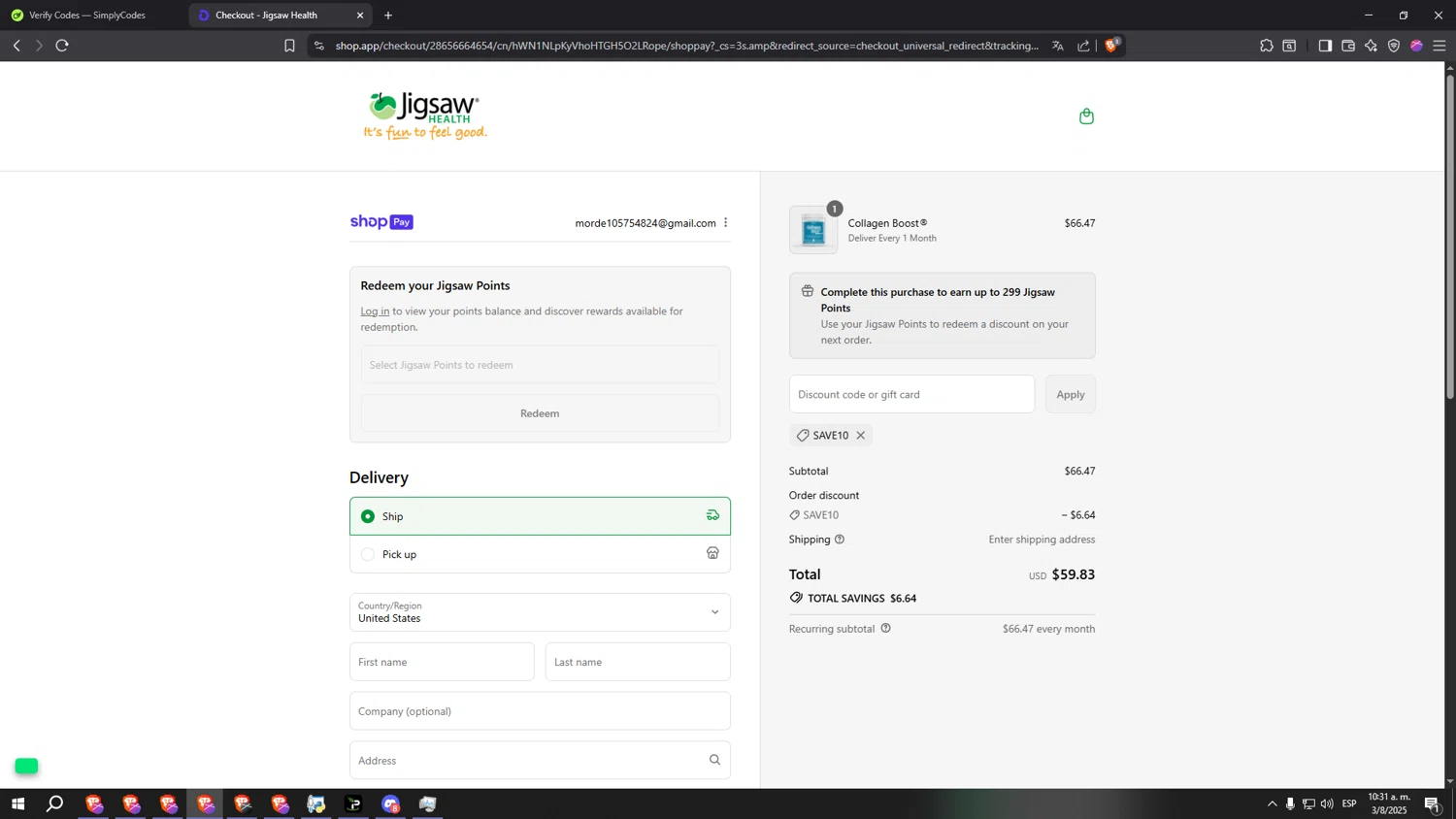Screen dimensions: 1456x819
Task: Click the Collagen Boost product thumbnail
Action: click(x=813, y=230)
